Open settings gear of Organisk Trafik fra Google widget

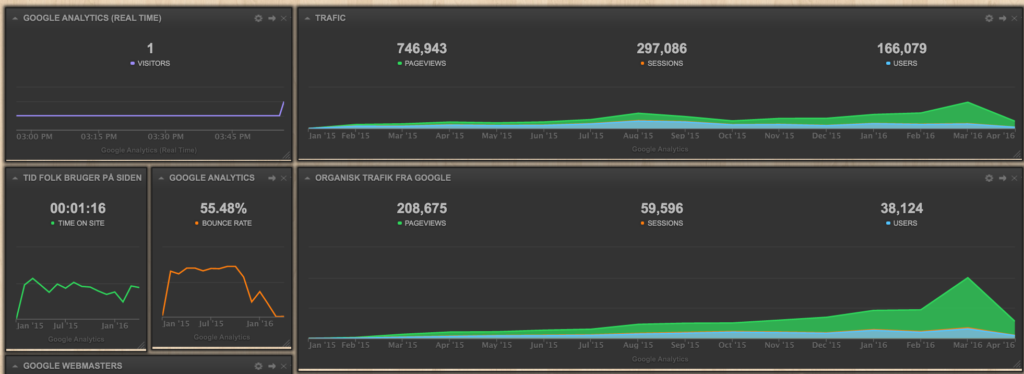coord(989,178)
